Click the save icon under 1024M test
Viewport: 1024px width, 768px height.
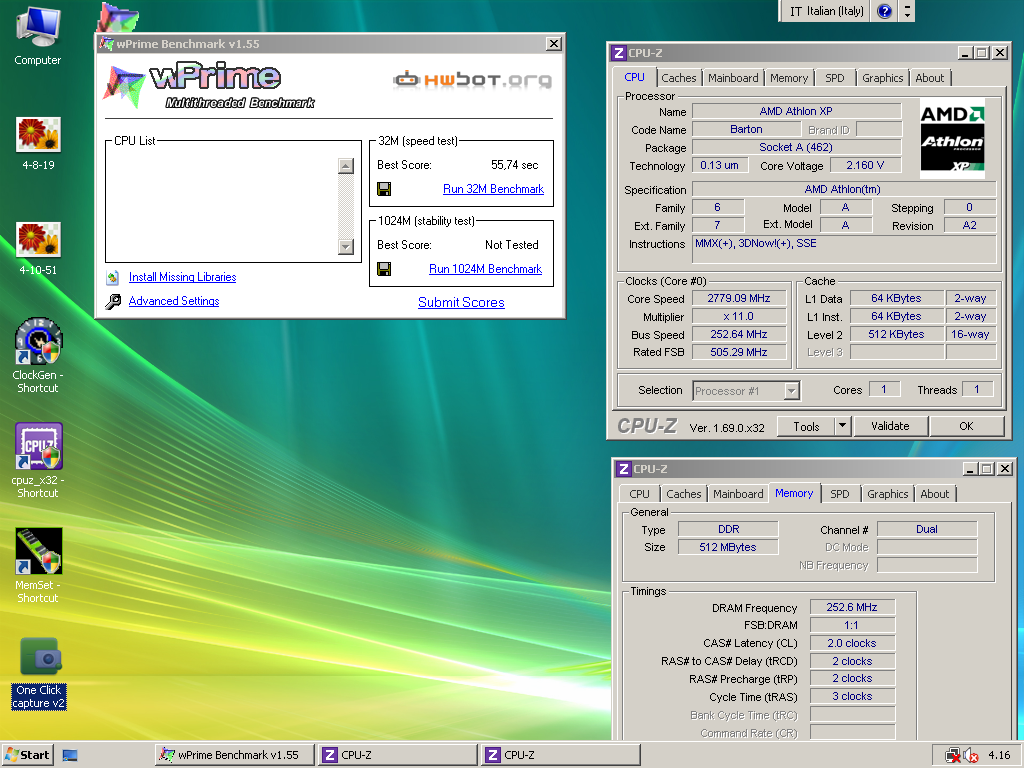point(384,269)
